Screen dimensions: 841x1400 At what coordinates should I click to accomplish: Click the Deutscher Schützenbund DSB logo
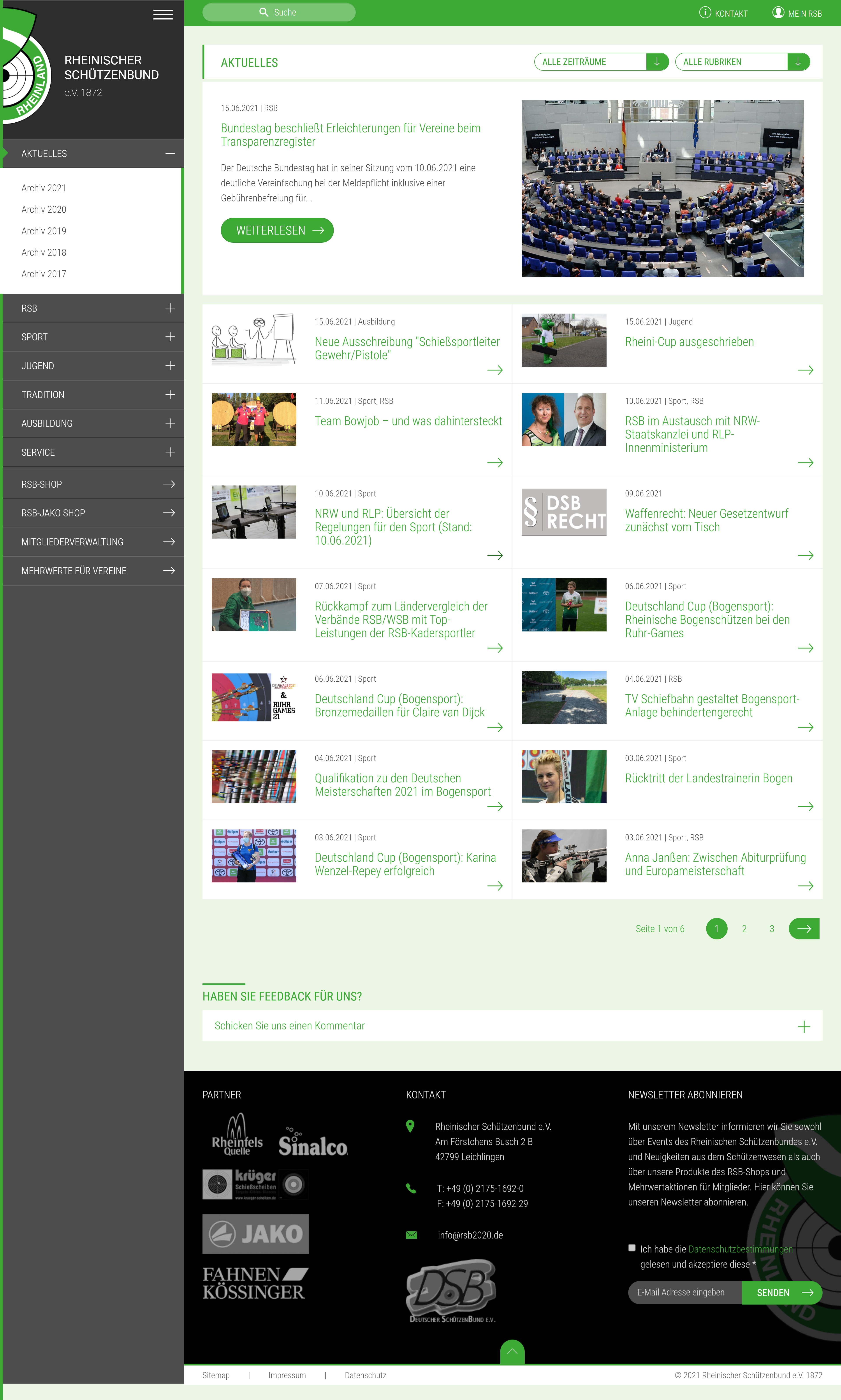452,1291
